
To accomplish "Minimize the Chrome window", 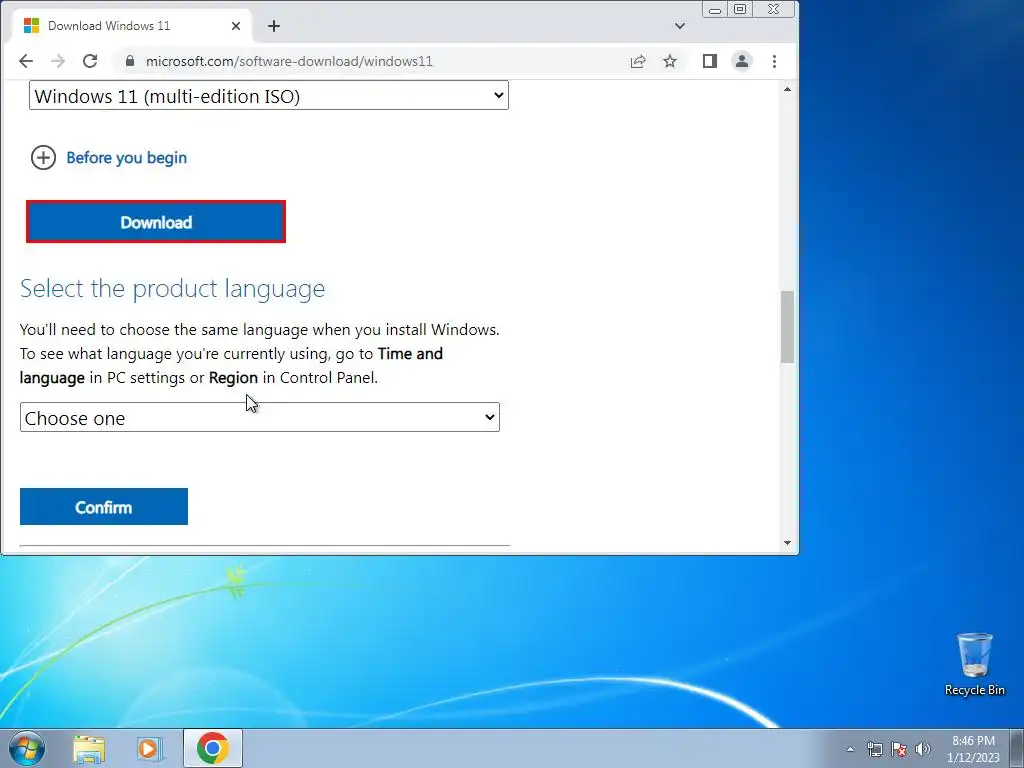I will (715, 9).
